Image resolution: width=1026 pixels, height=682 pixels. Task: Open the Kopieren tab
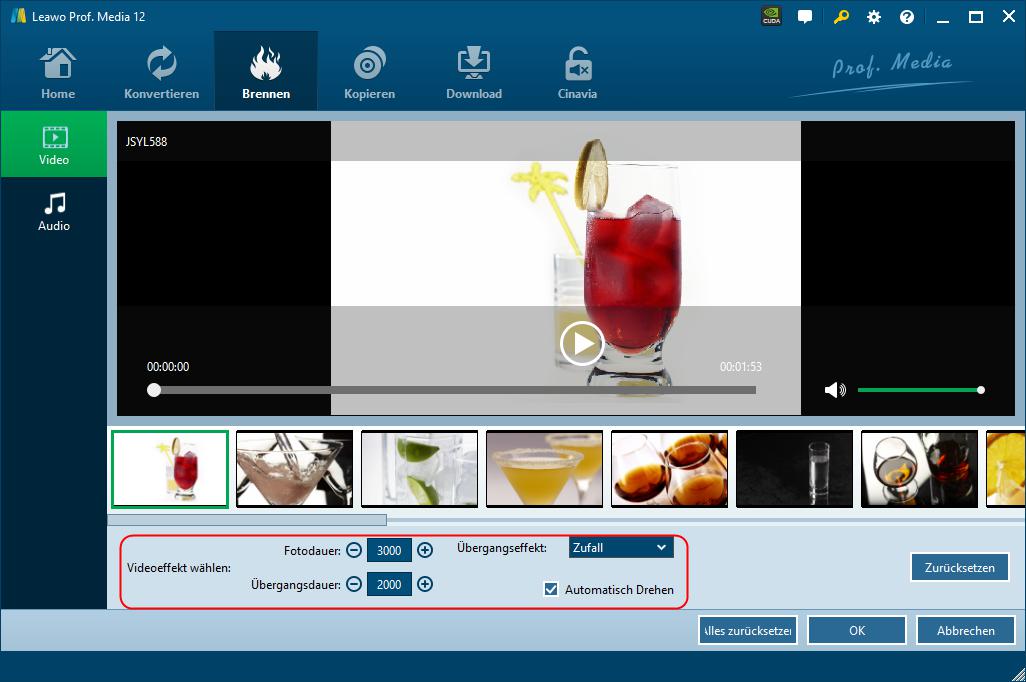coord(369,72)
